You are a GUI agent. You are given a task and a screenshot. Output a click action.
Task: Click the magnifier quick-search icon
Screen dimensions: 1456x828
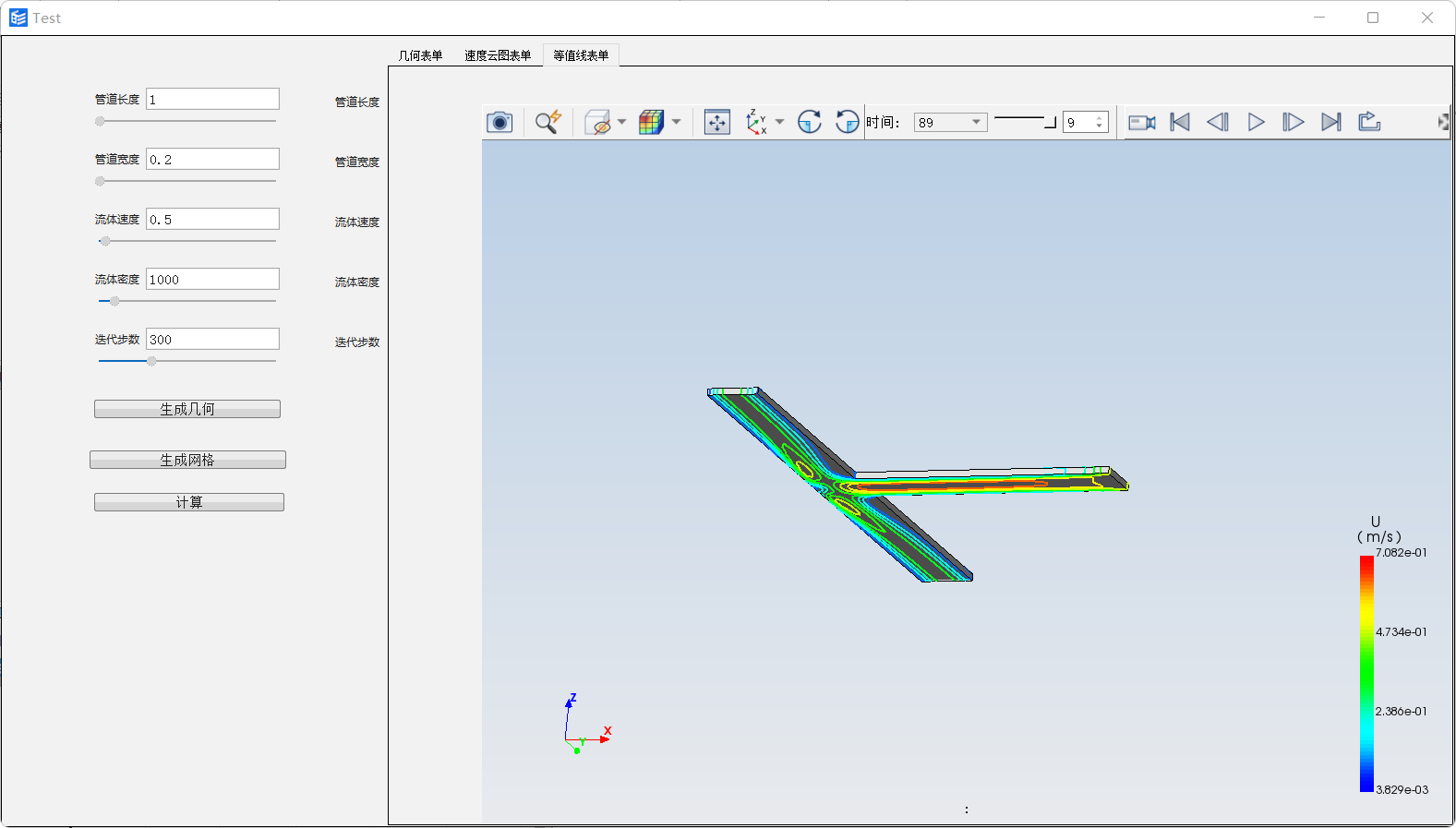pos(548,122)
